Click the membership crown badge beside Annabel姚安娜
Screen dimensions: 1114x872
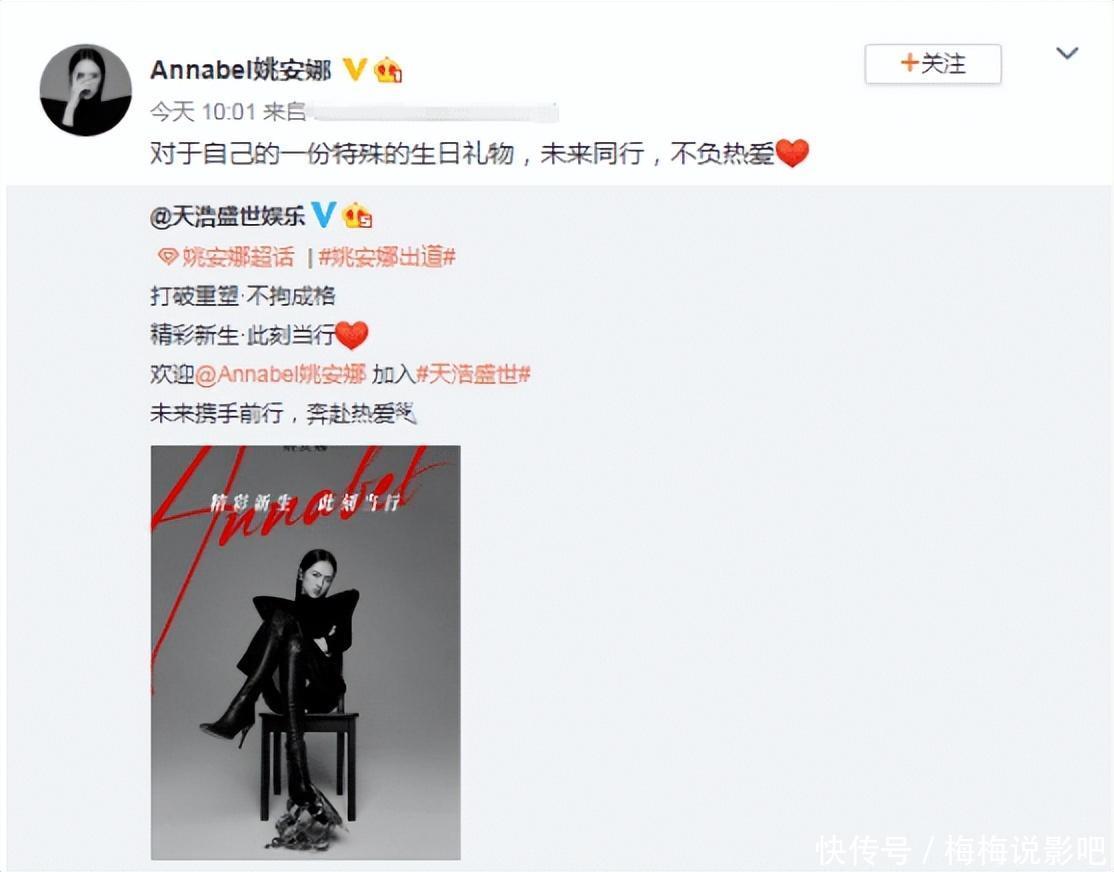[x=388, y=70]
